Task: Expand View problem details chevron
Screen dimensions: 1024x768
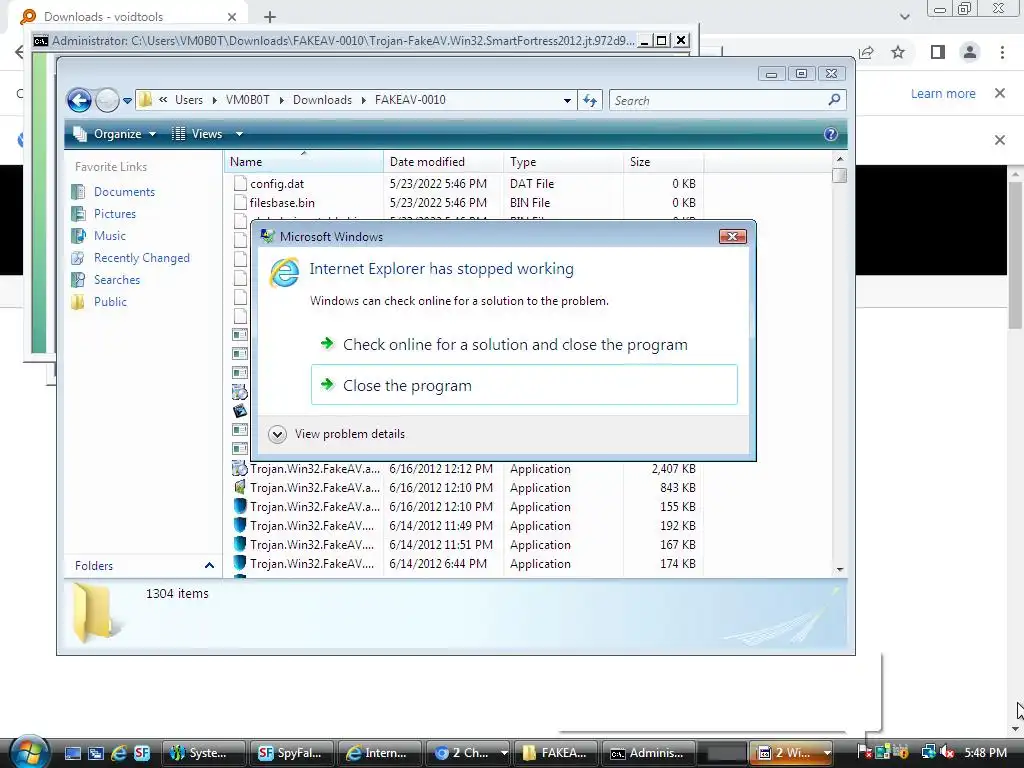Action: (x=278, y=434)
